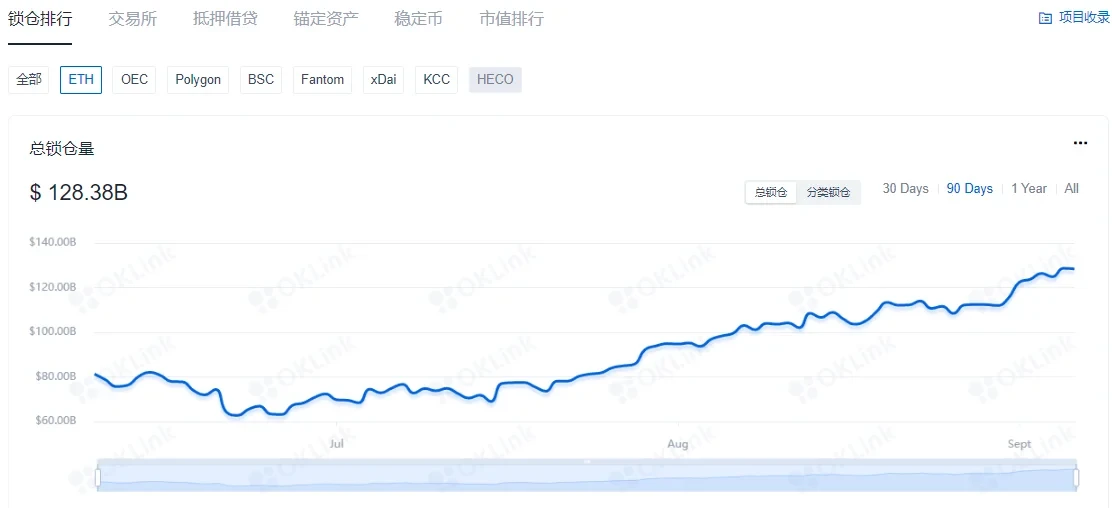
Task: Filter locked value by BSC
Action: tap(261, 80)
